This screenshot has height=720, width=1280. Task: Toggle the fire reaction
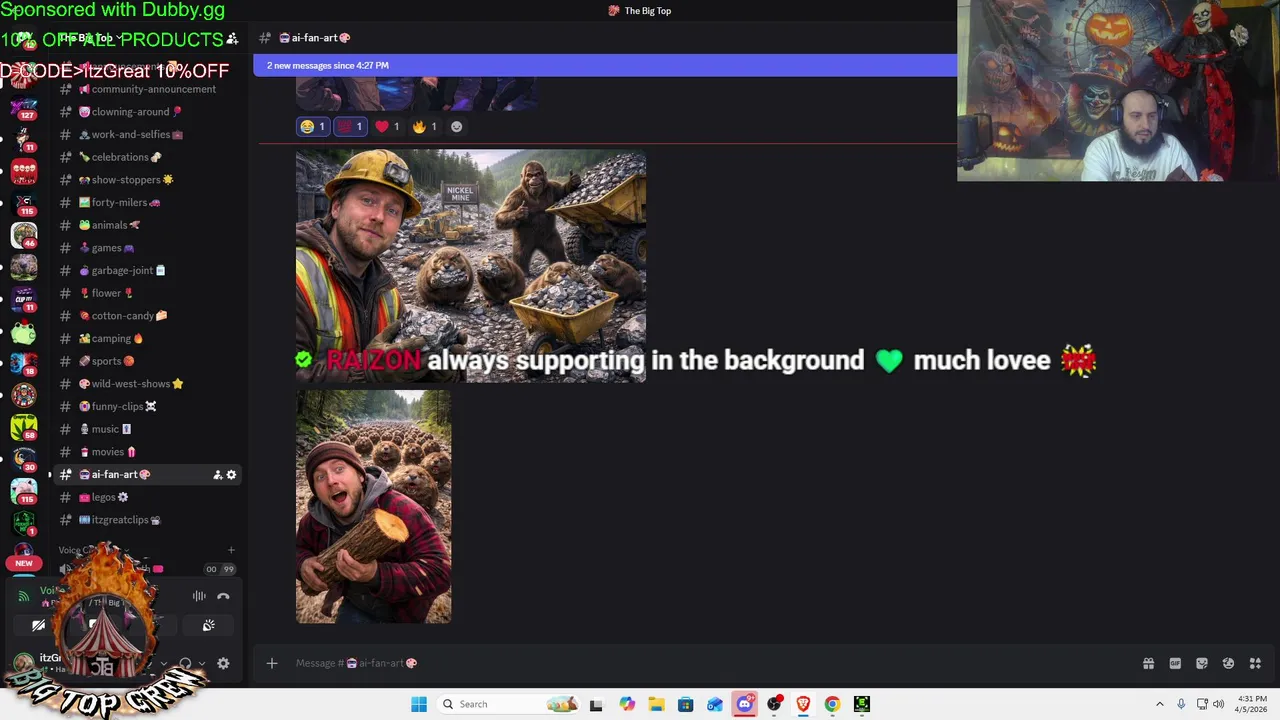(x=425, y=127)
